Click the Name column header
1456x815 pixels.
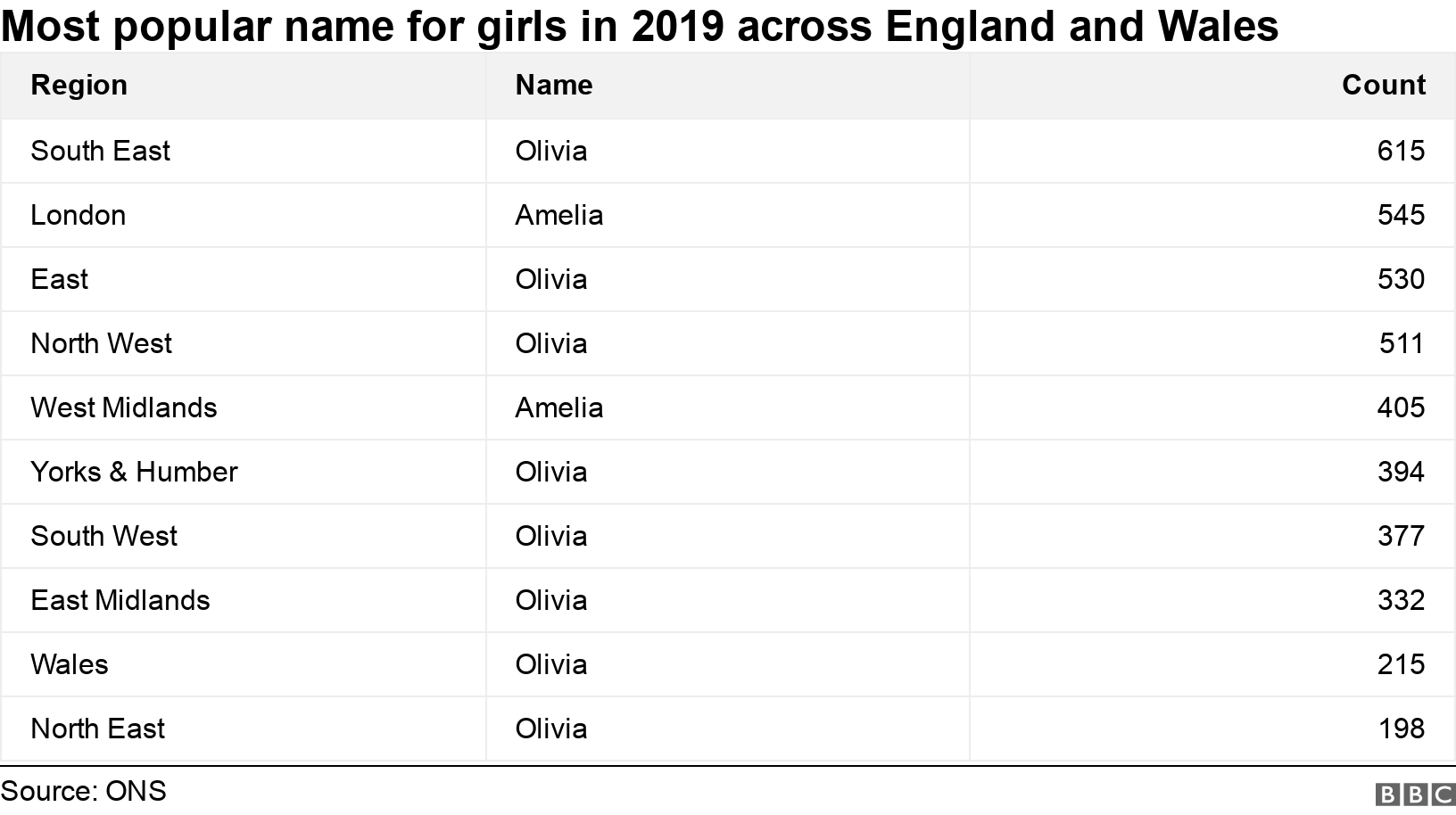pos(554,86)
